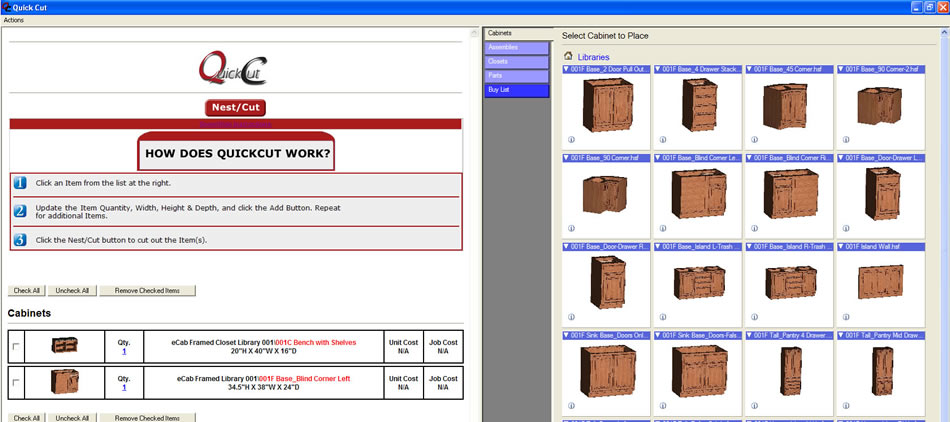The height and width of the screenshot is (422, 950).
Task: Open dropdown arrow on Island Wall.hsf header
Action: coord(841,247)
